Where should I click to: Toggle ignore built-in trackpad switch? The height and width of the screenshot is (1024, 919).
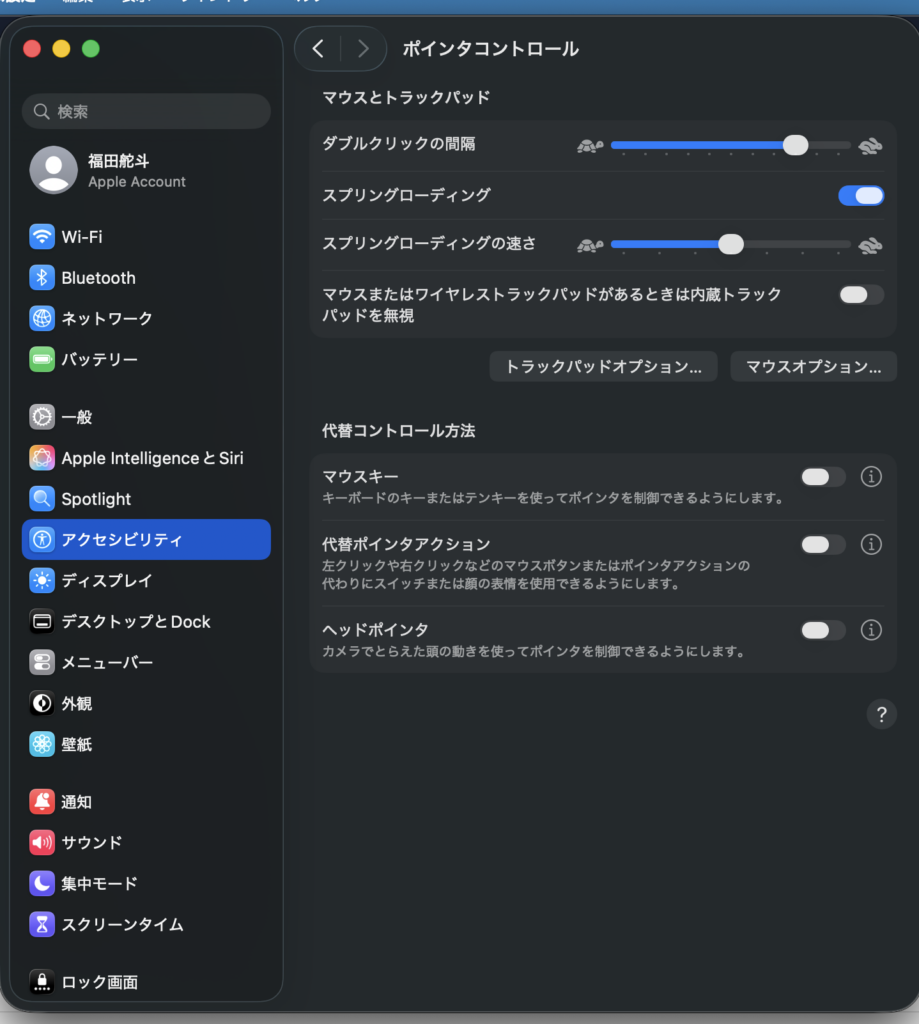click(x=860, y=294)
